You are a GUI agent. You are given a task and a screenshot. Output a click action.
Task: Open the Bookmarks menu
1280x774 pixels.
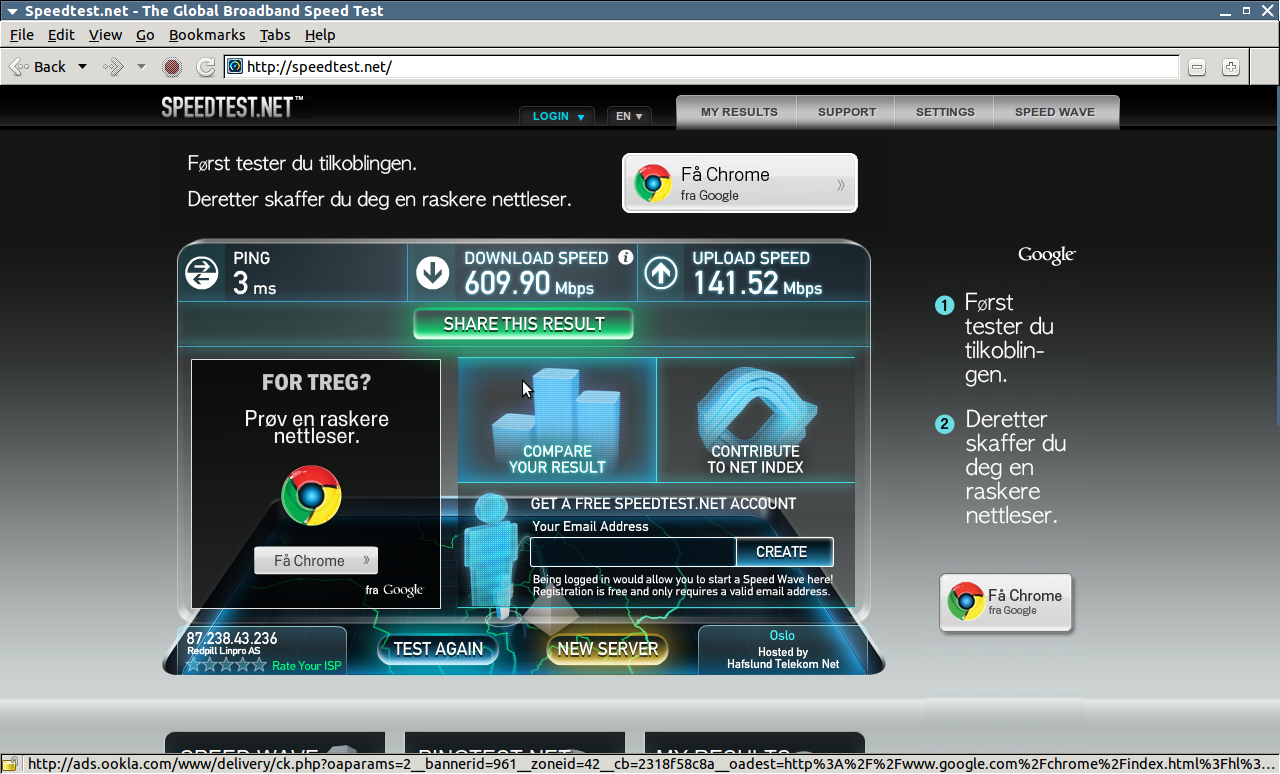207,35
